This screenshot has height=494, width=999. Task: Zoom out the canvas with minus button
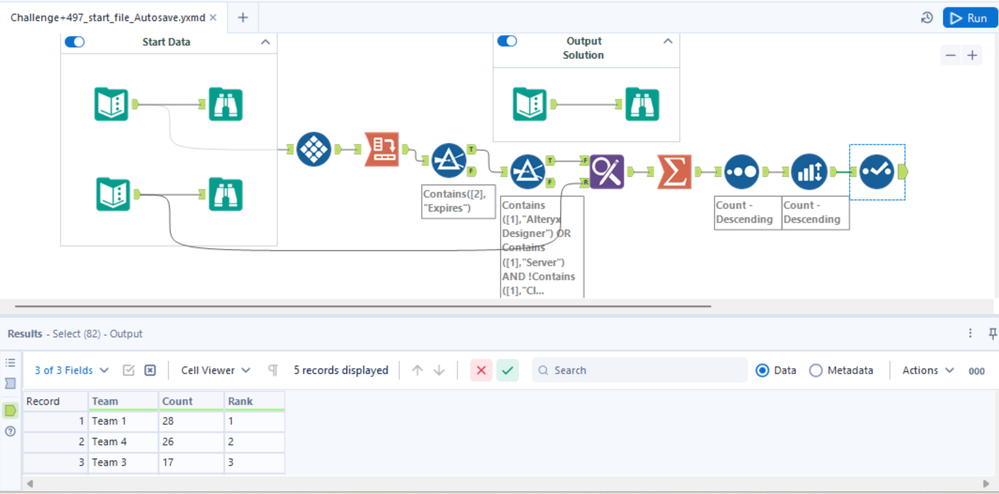point(951,55)
